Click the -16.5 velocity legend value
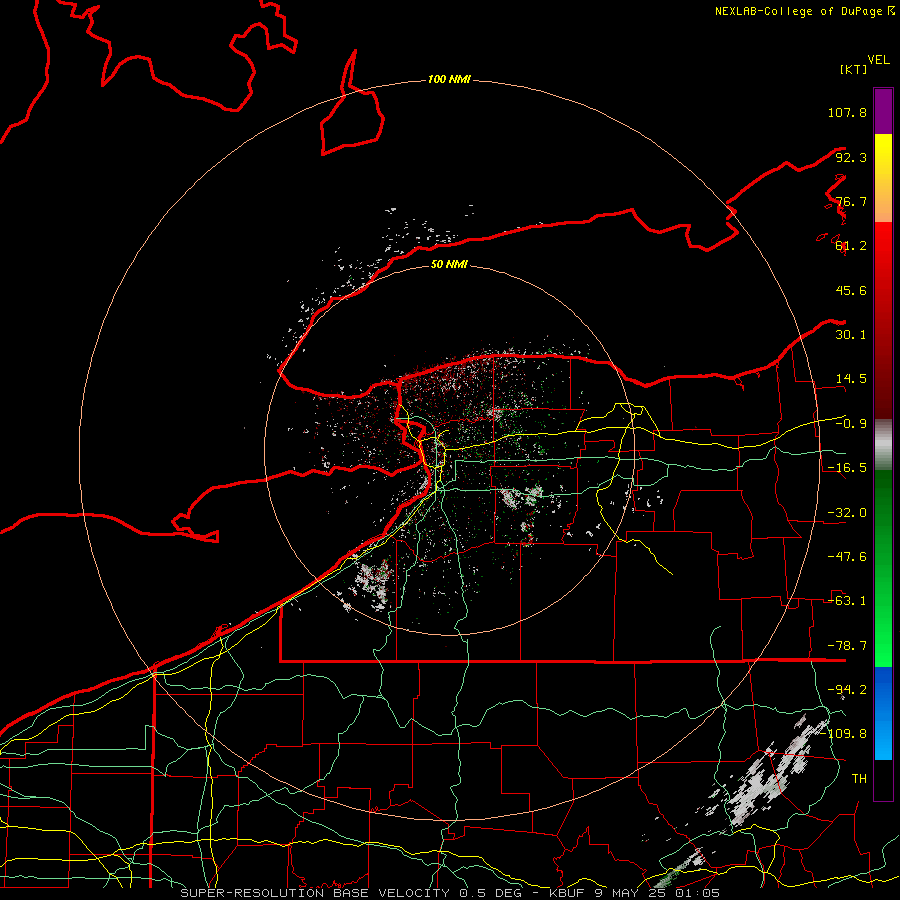This screenshot has width=900, height=900. [847, 468]
